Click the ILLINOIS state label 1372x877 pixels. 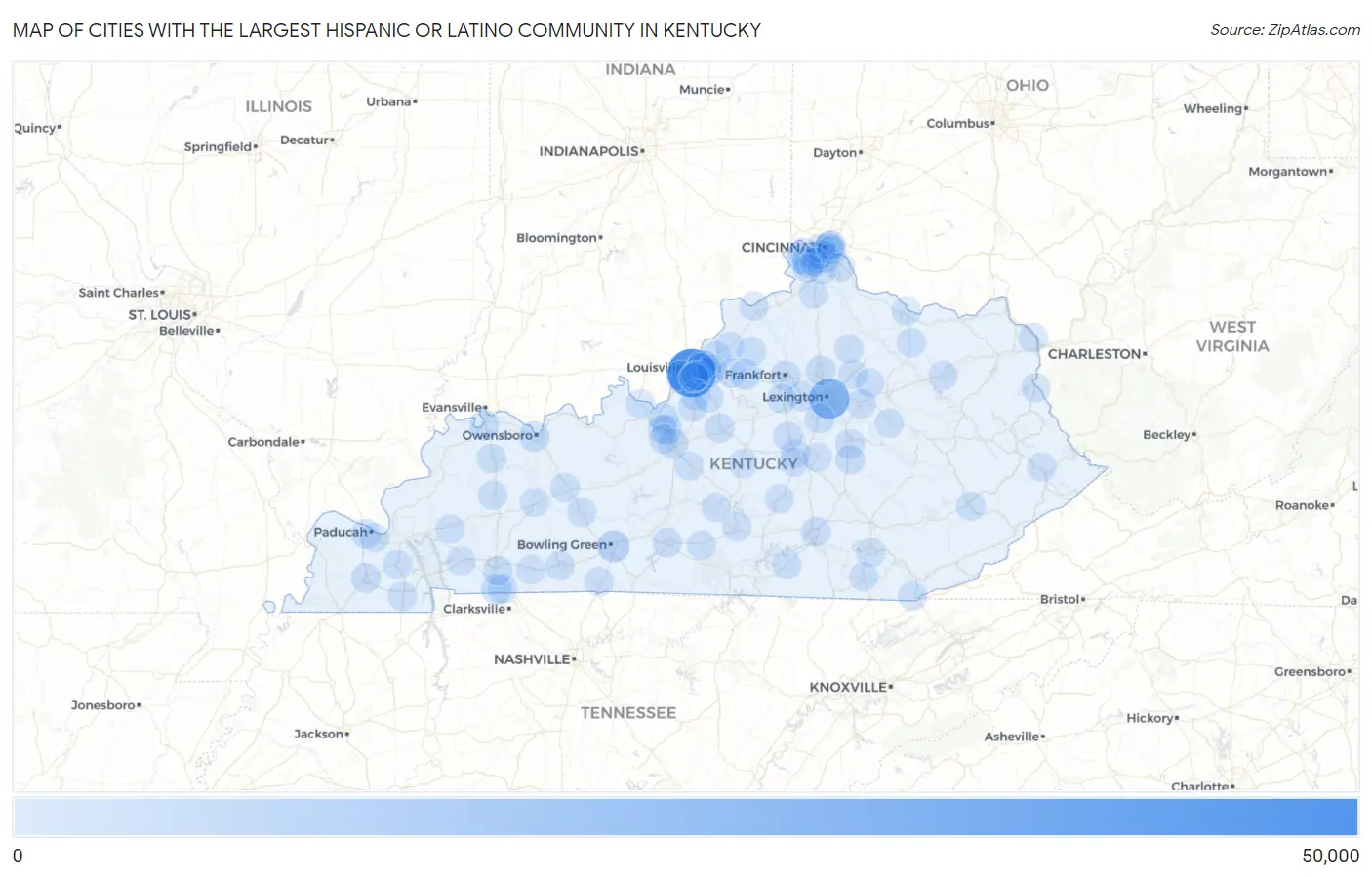point(279,106)
